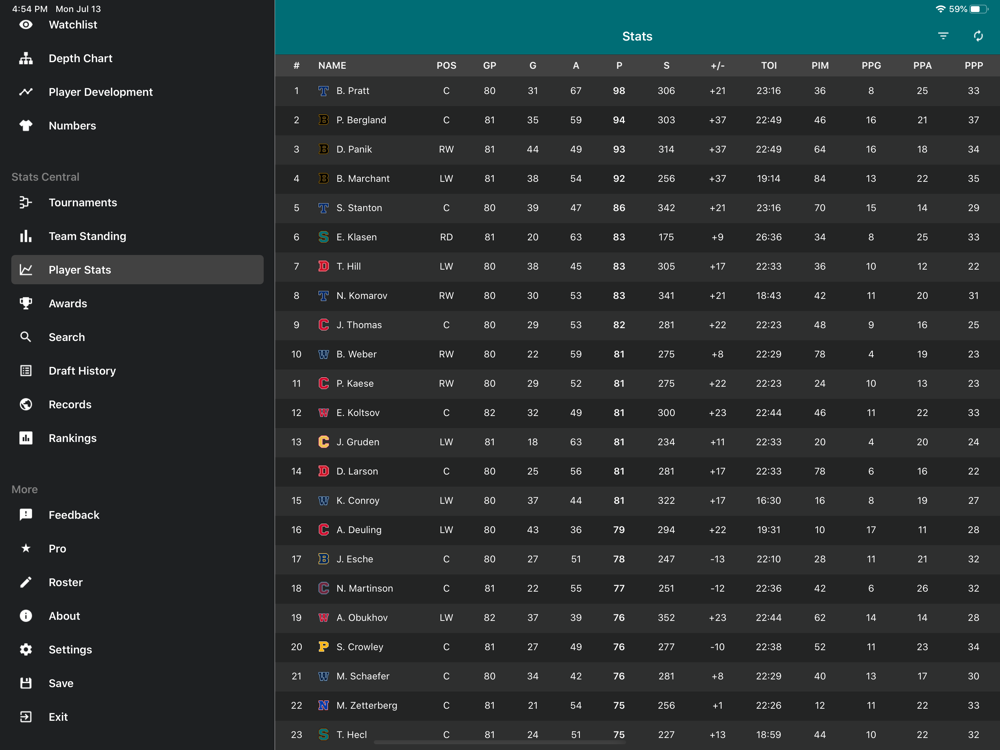Viewport: 1000px width, 750px height.
Task: Sort table by the P column header
Action: (619, 66)
